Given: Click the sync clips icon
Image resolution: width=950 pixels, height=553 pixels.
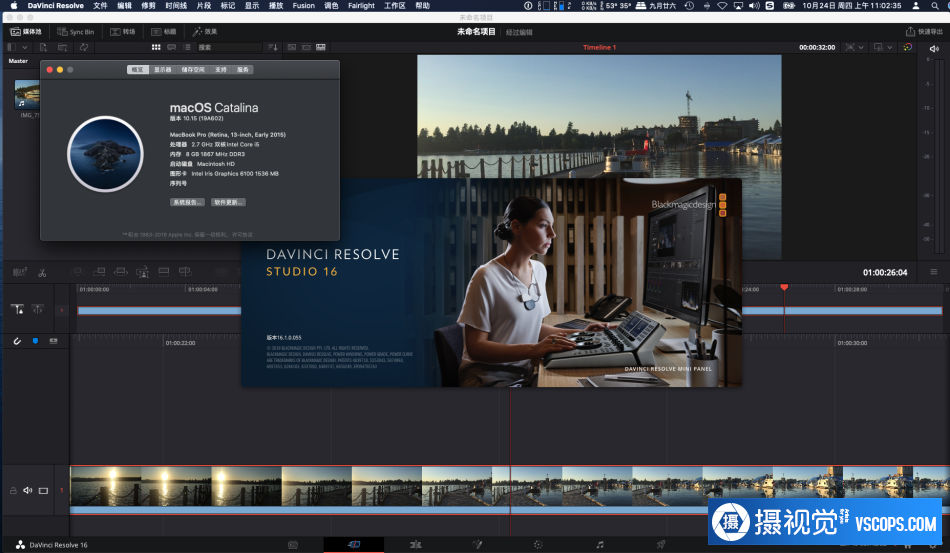Looking at the screenshot, I should (84, 47).
